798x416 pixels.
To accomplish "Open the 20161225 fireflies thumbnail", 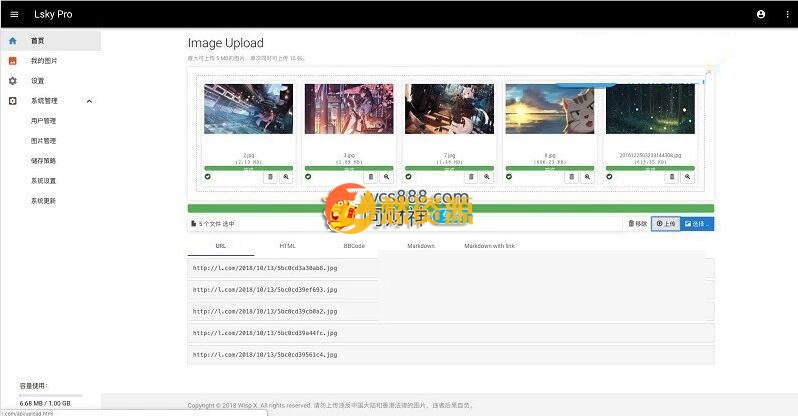I will coord(650,109).
